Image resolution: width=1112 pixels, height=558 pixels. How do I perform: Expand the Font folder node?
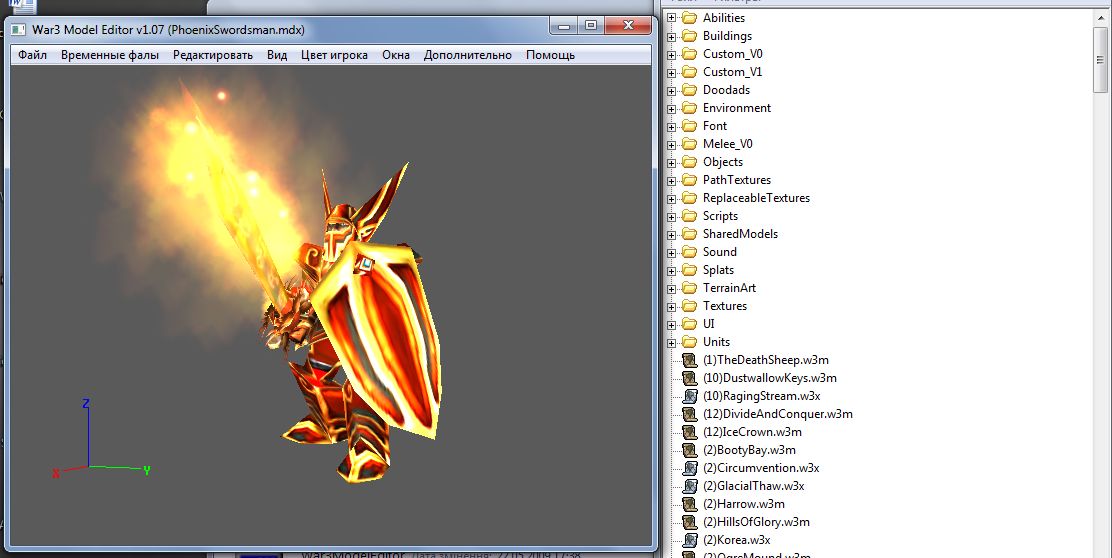671,126
